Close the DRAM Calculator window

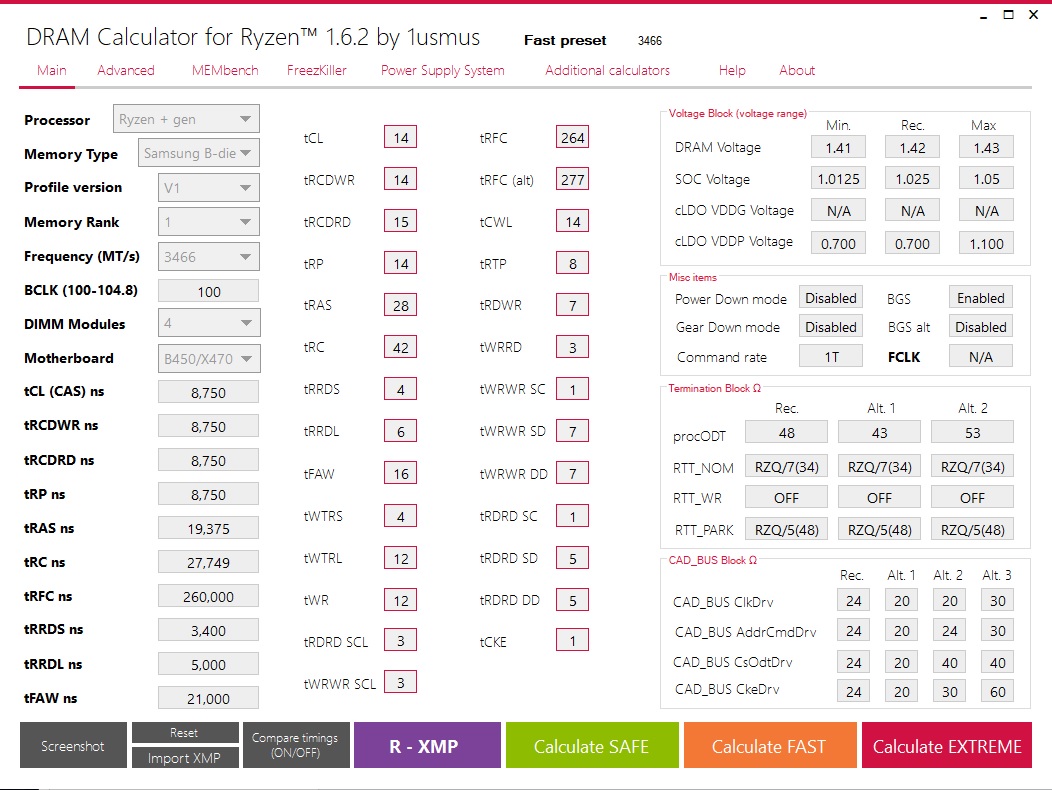tap(1033, 15)
